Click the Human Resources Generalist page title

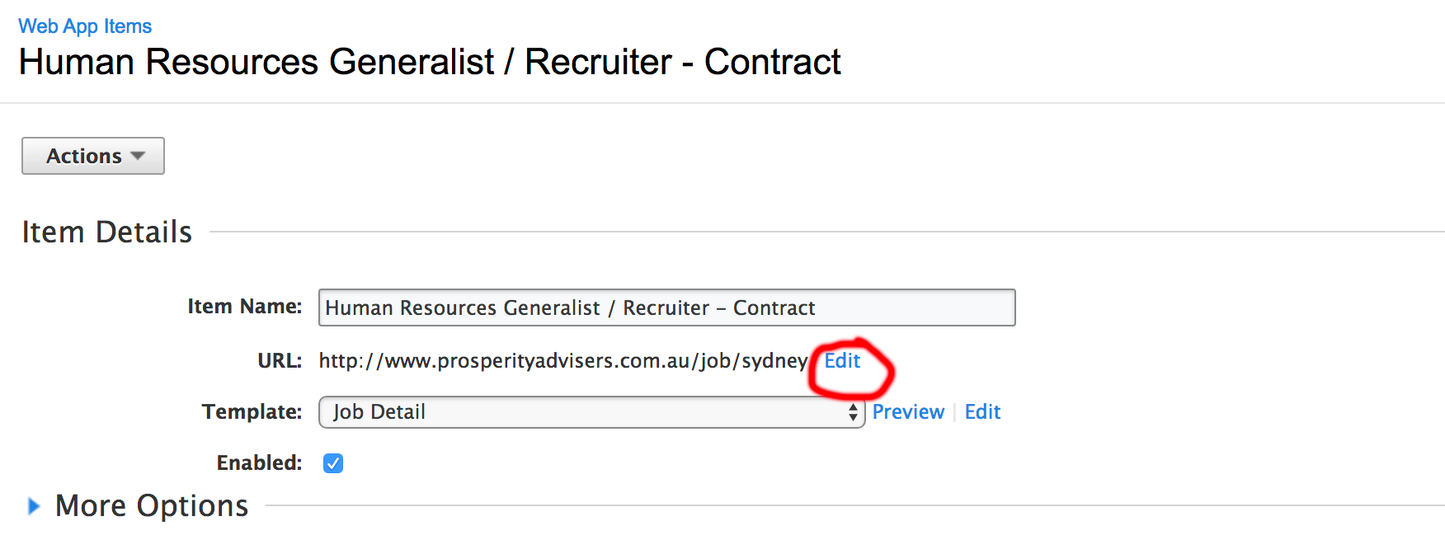pyautogui.click(x=430, y=63)
